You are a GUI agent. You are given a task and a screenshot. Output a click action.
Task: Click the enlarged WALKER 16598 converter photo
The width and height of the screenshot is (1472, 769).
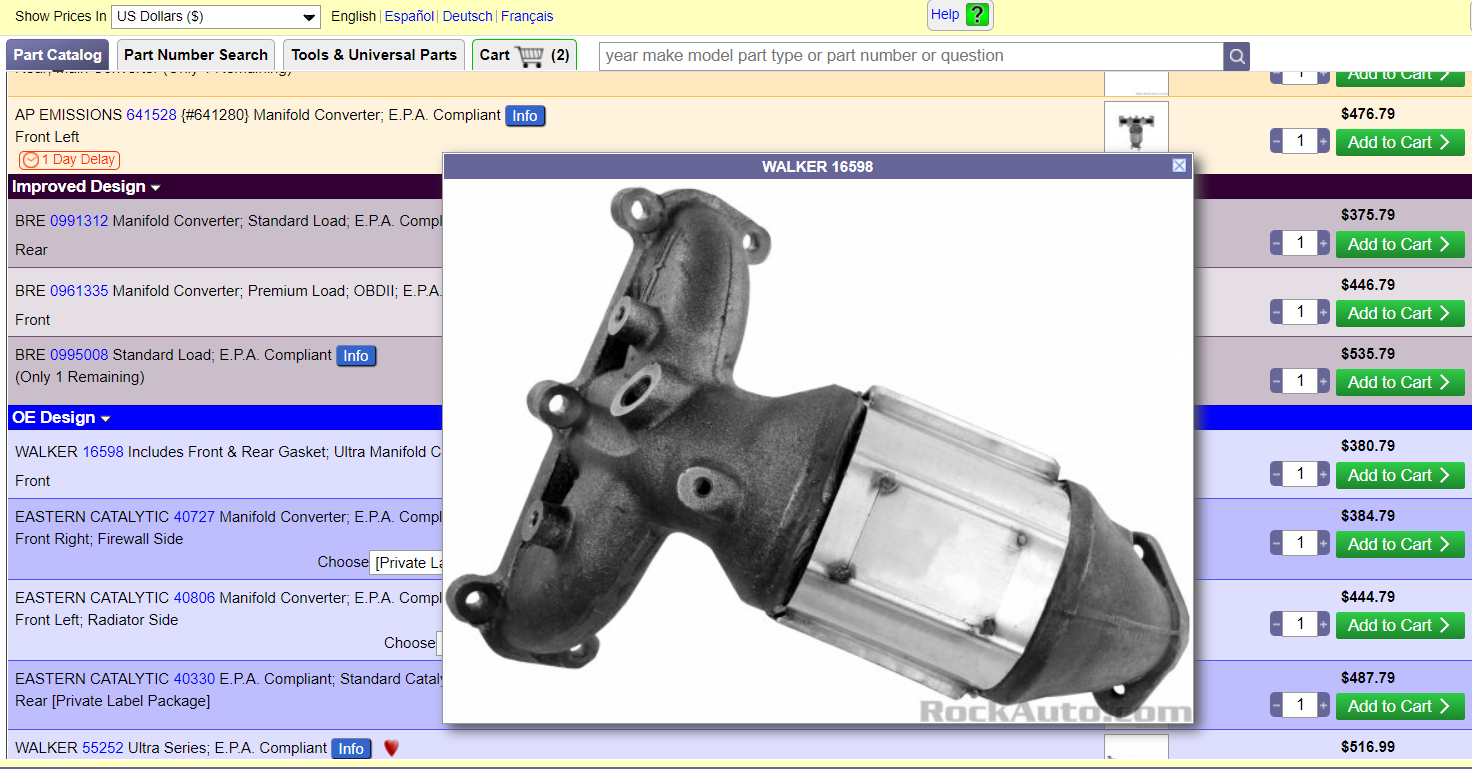(x=818, y=451)
